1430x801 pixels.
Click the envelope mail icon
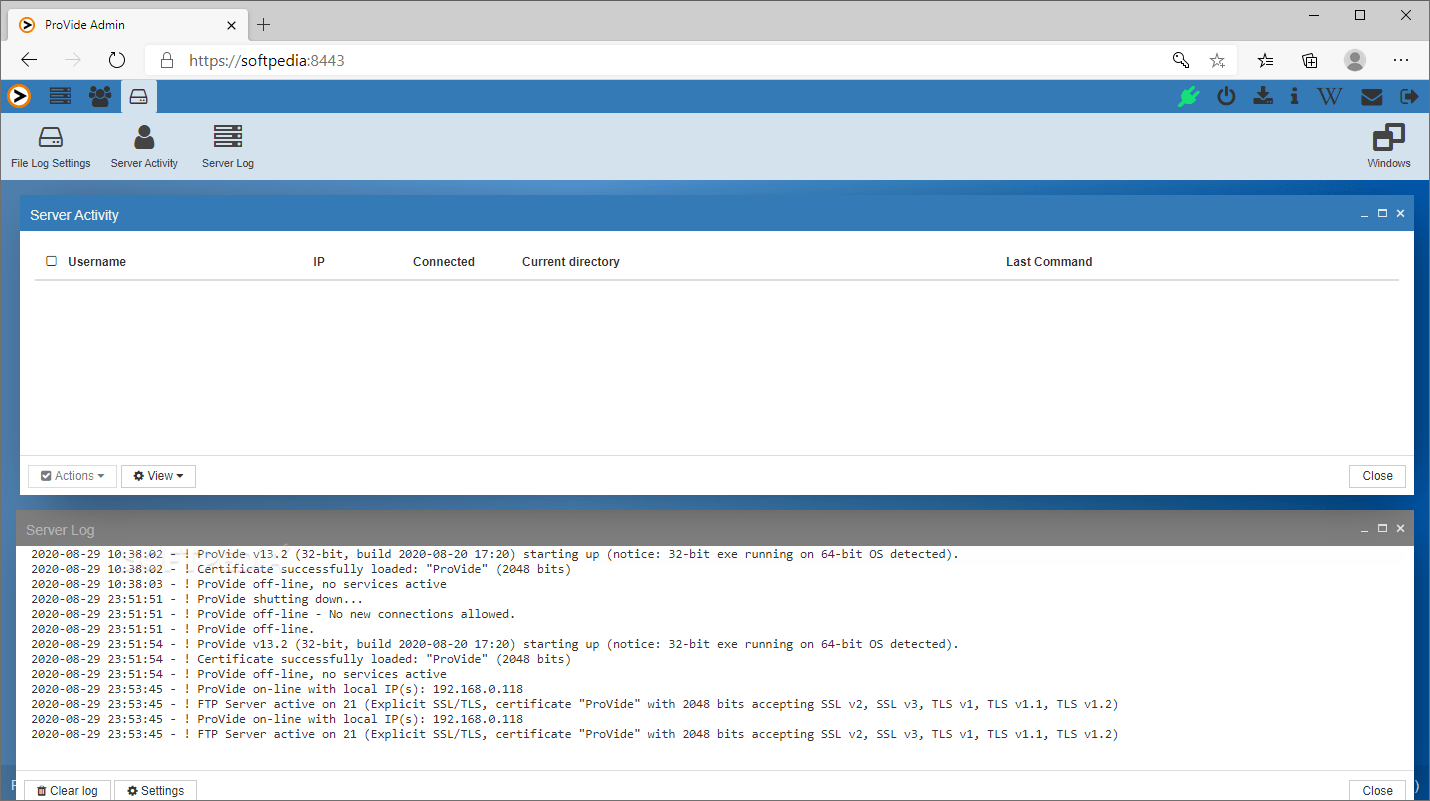(x=1372, y=97)
